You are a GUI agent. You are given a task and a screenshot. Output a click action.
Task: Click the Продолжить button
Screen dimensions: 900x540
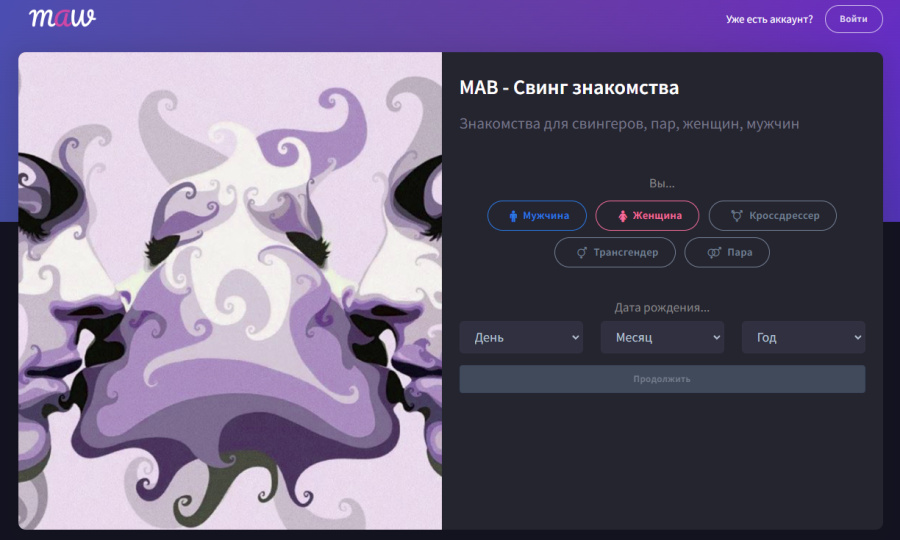662,379
